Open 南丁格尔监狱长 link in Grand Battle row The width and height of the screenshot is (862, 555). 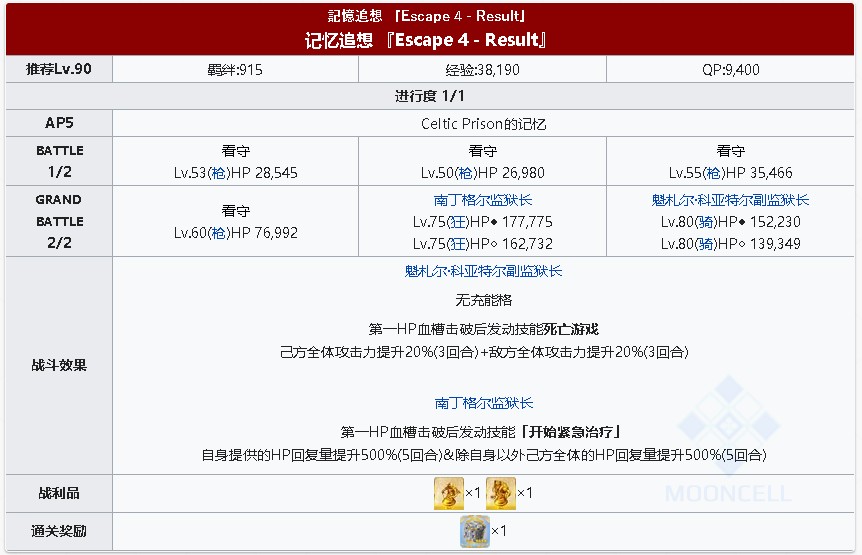click(x=484, y=200)
